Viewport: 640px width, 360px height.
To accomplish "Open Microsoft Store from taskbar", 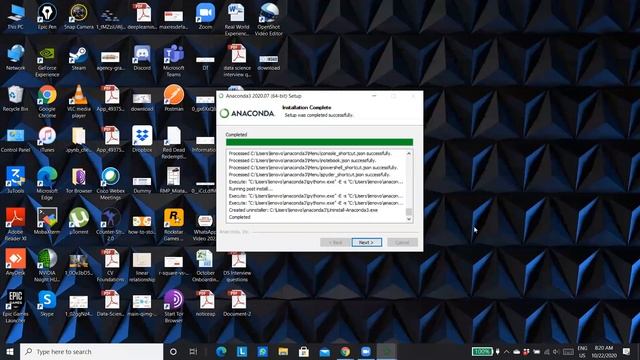I will coord(304,351).
